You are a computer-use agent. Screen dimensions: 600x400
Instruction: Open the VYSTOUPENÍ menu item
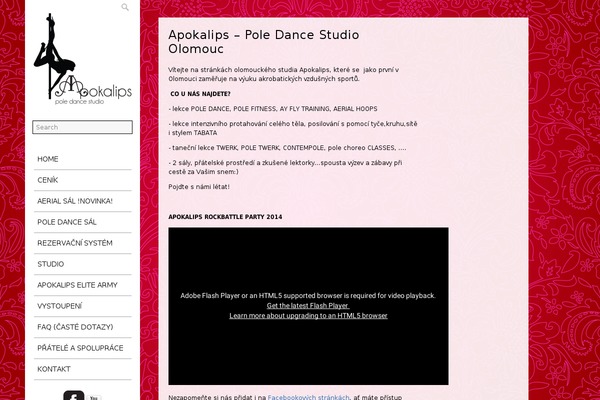click(83, 307)
